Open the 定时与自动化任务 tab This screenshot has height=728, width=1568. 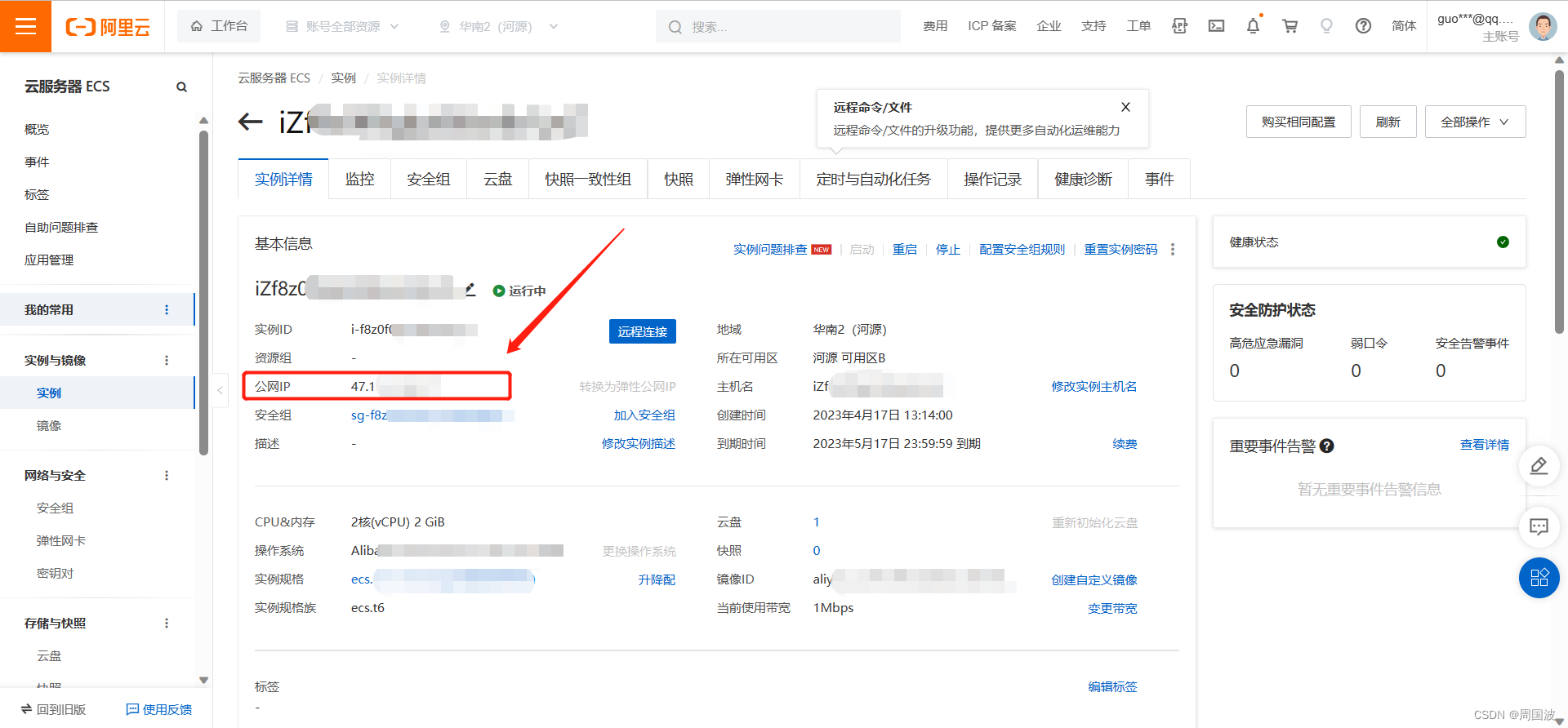(x=873, y=179)
